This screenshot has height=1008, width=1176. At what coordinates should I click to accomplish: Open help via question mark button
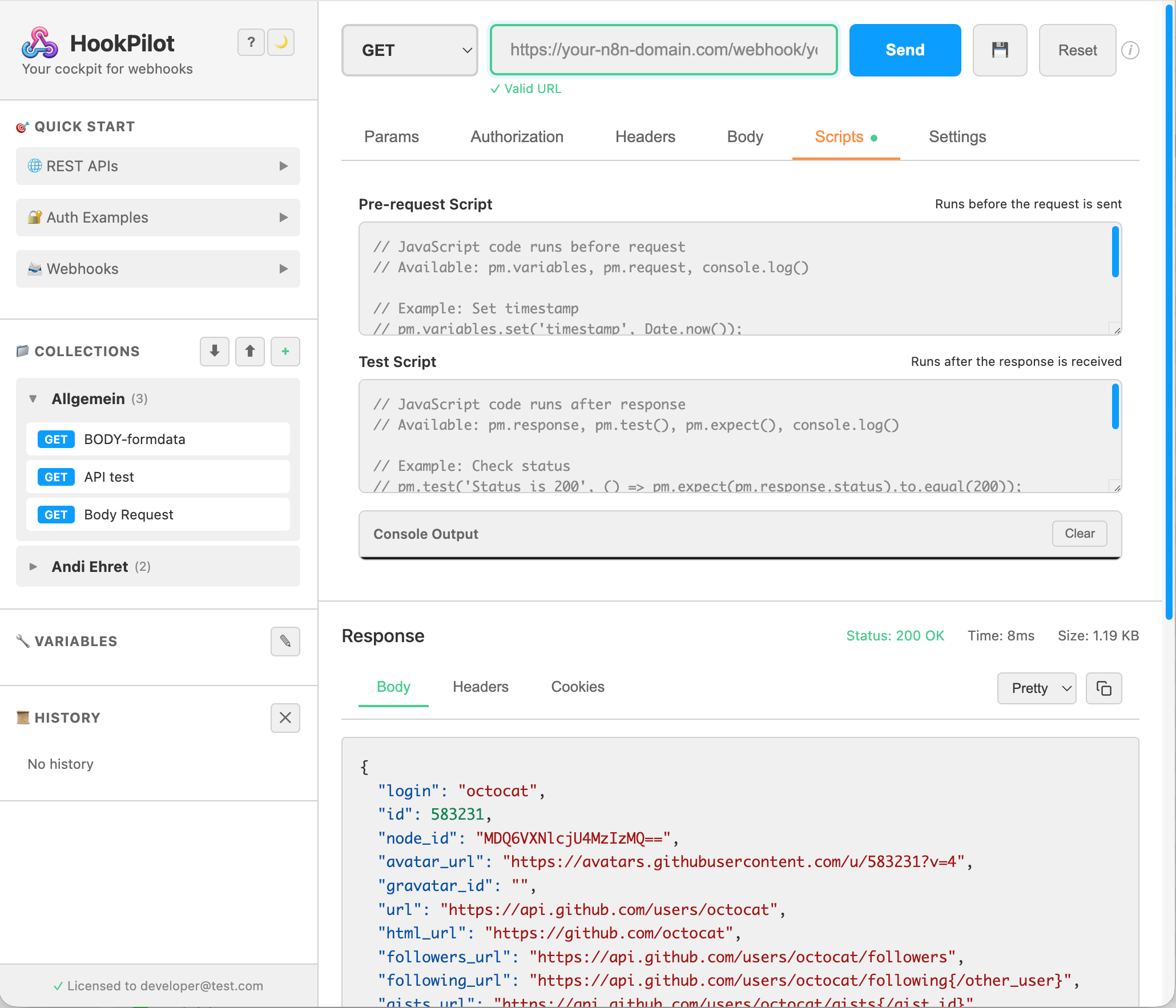point(251,42)
